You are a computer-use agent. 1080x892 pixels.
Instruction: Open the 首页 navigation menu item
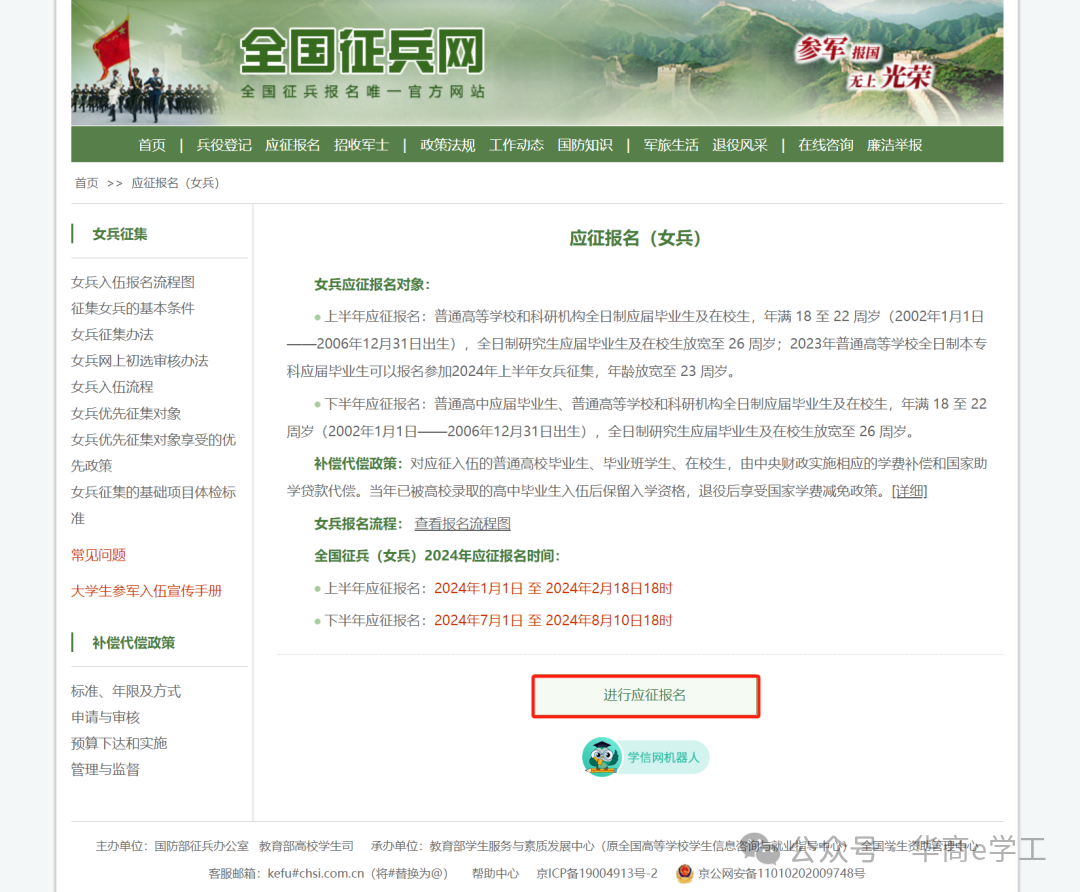tap(152, 145)
